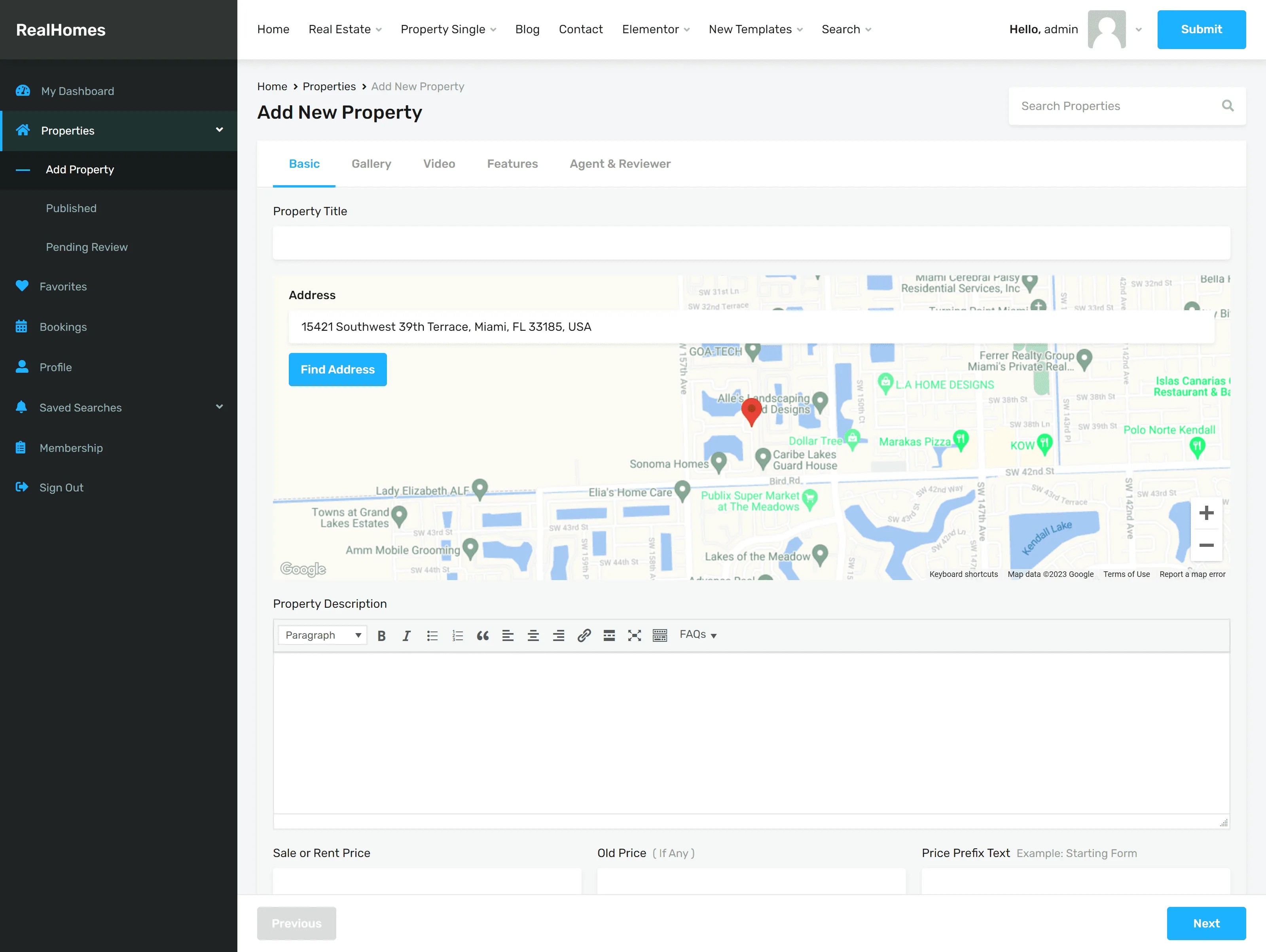The width and height of the screenshot is (1266, 952).
Task: Zoom out on the map
Action: pos(1207,546)
